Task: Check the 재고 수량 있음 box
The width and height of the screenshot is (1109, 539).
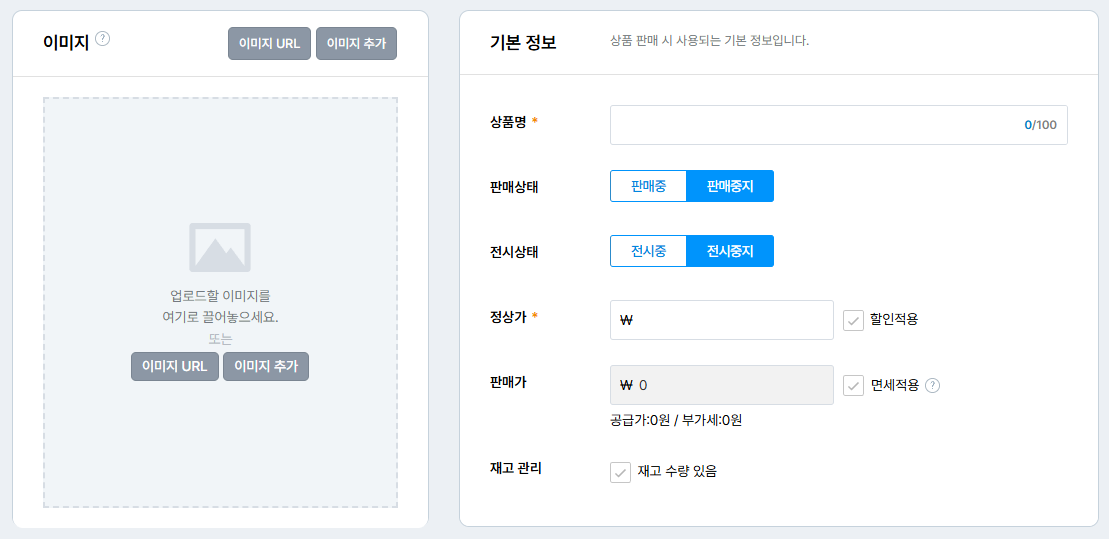Action: click(620, 472)
